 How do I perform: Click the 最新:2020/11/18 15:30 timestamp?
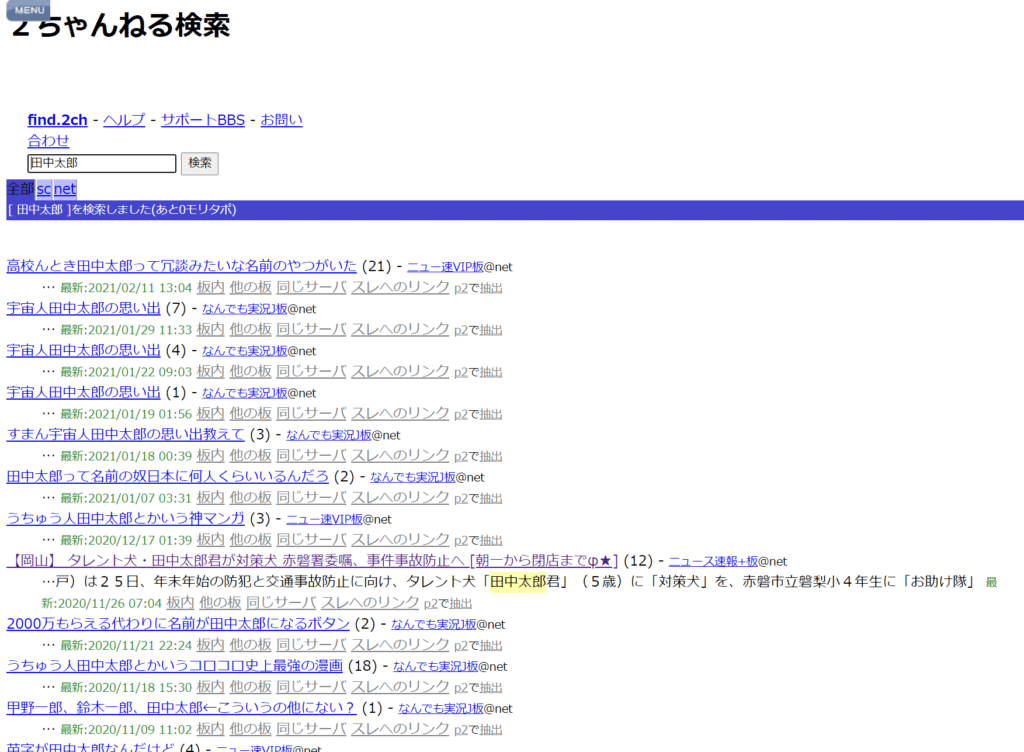click(126, 687)
